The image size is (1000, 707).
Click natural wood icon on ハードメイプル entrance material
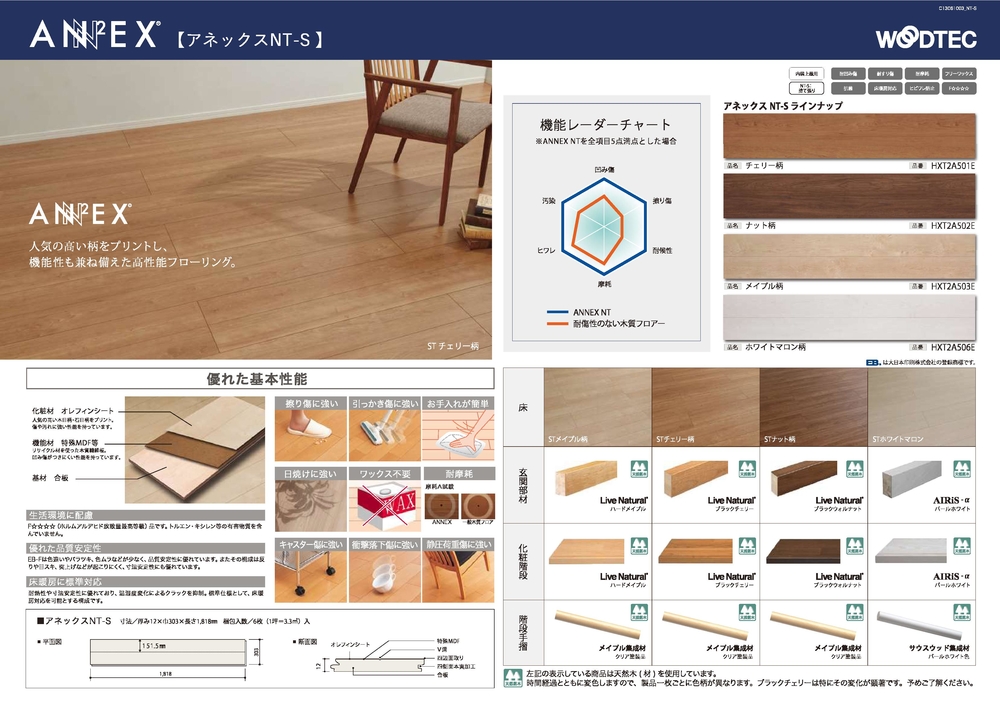tap(639, 470)
